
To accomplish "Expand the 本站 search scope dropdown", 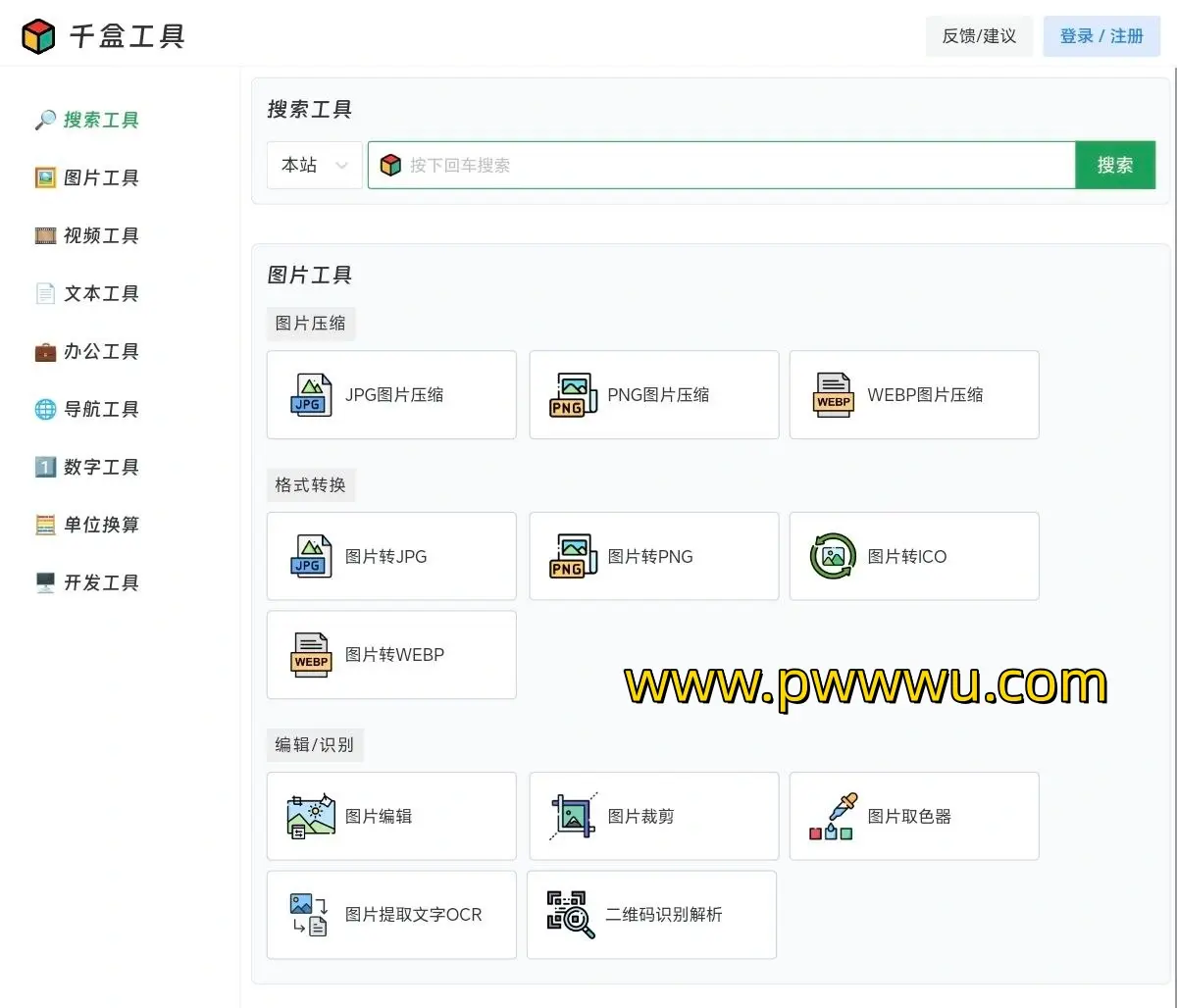I will (x=315, y=166).
